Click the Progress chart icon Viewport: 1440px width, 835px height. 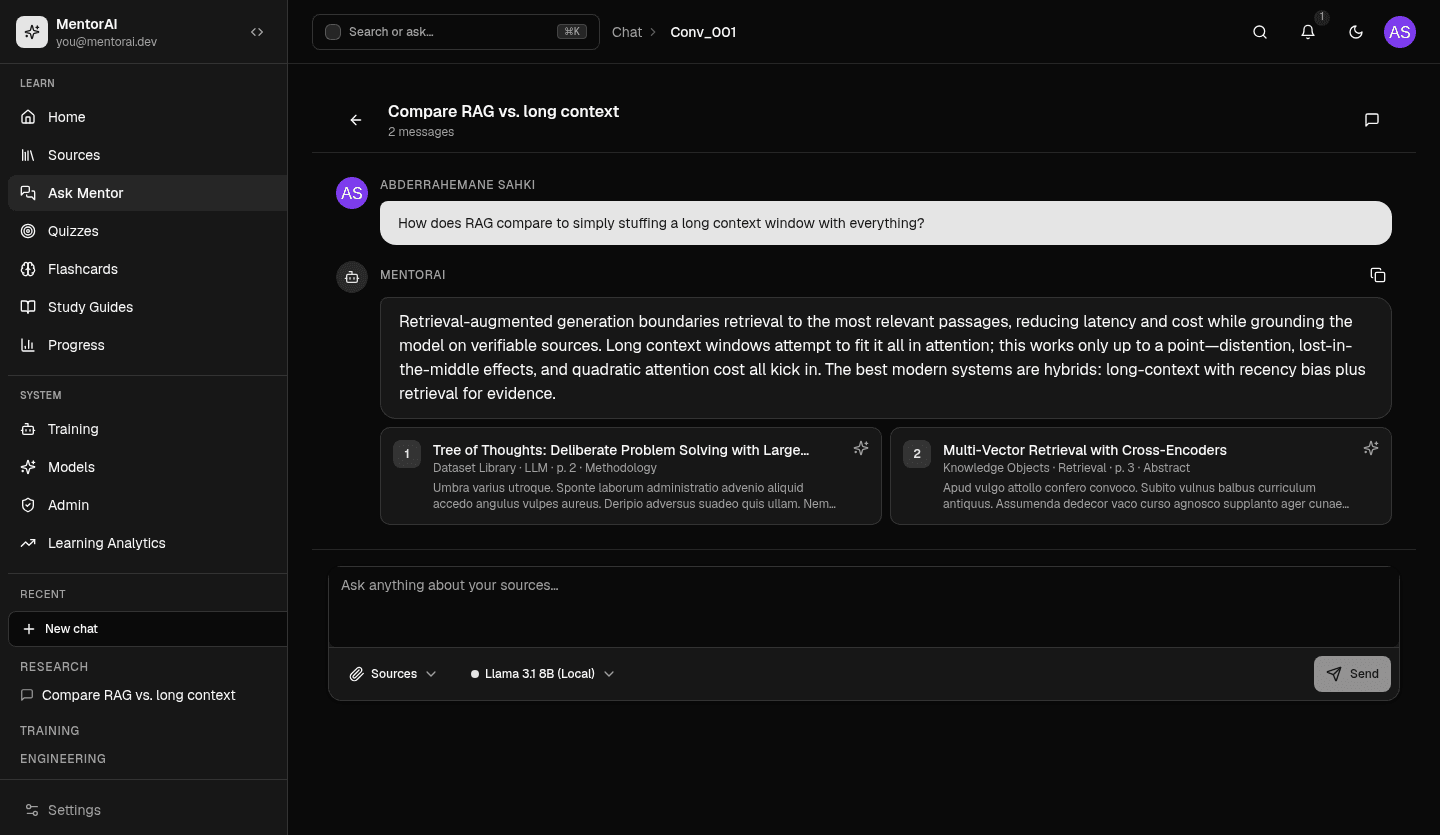(x=28, y=345)
